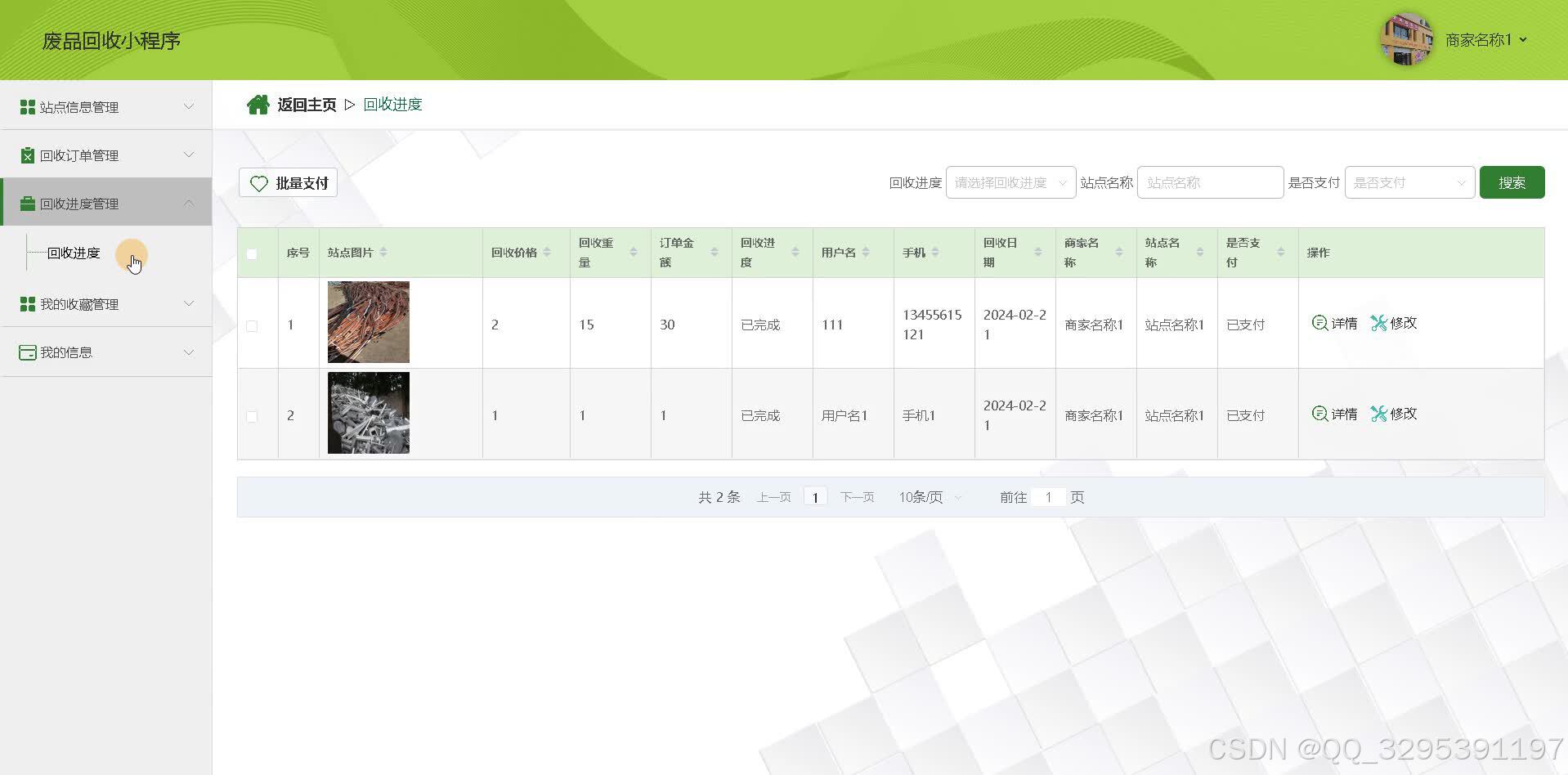Sort by 用户名 column arrows
1568x775 pixels.
(x=866, y=253)
